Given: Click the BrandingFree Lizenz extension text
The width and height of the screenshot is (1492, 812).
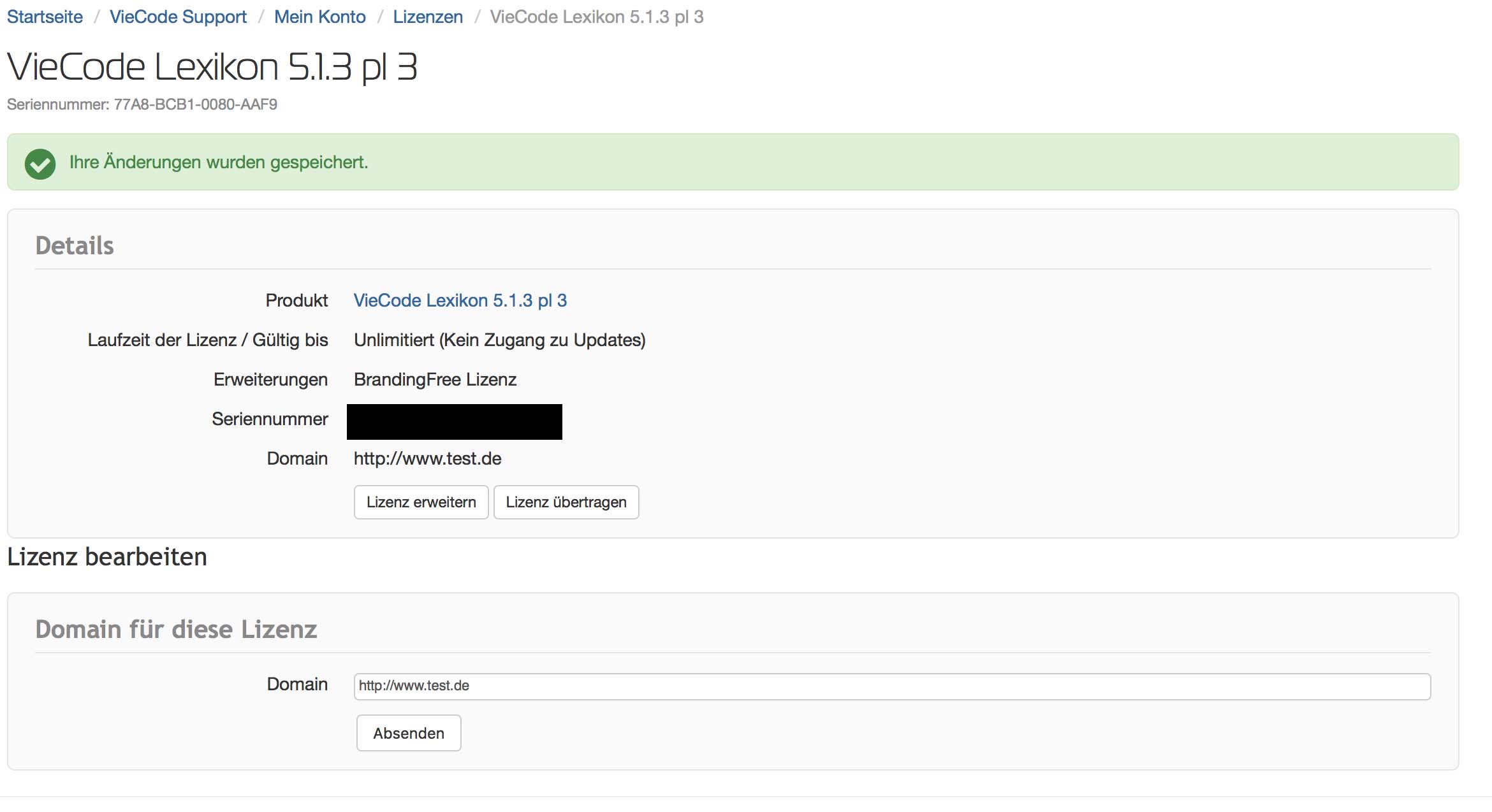Looking at the screenshot, I should point(435,379).
